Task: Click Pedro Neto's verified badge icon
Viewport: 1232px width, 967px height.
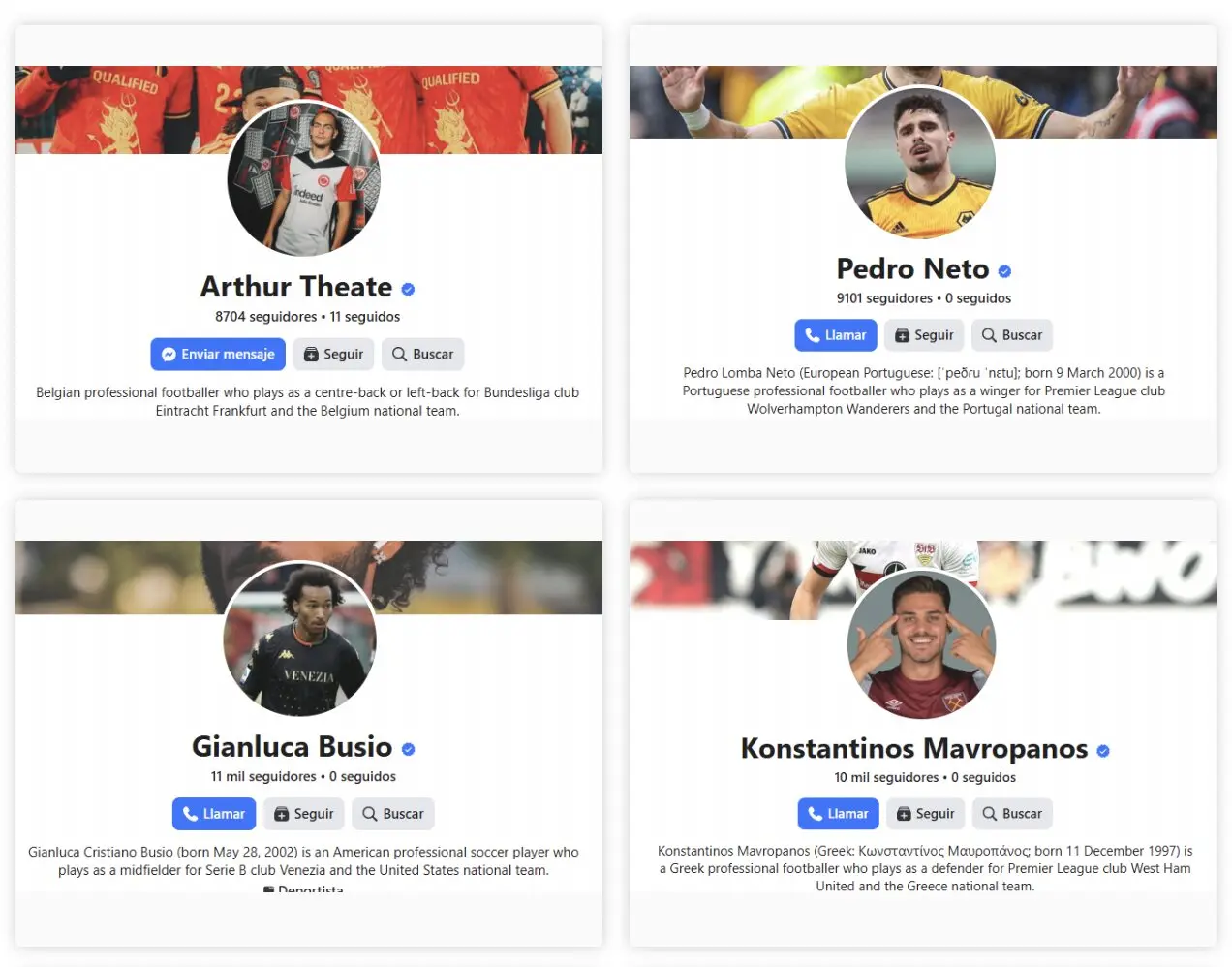Action: click(x=1004, y=271)
